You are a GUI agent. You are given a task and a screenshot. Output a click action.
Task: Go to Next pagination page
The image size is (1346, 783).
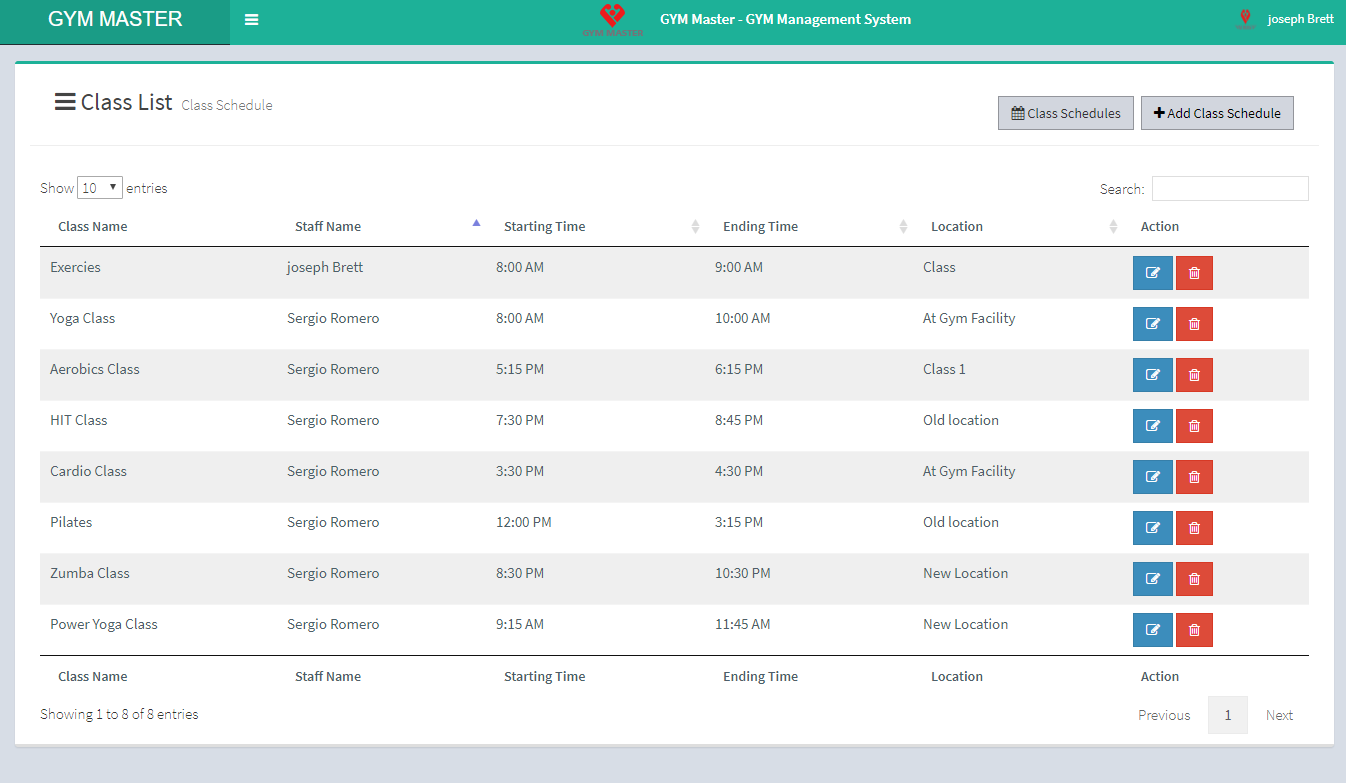[x=1279, y=715]
